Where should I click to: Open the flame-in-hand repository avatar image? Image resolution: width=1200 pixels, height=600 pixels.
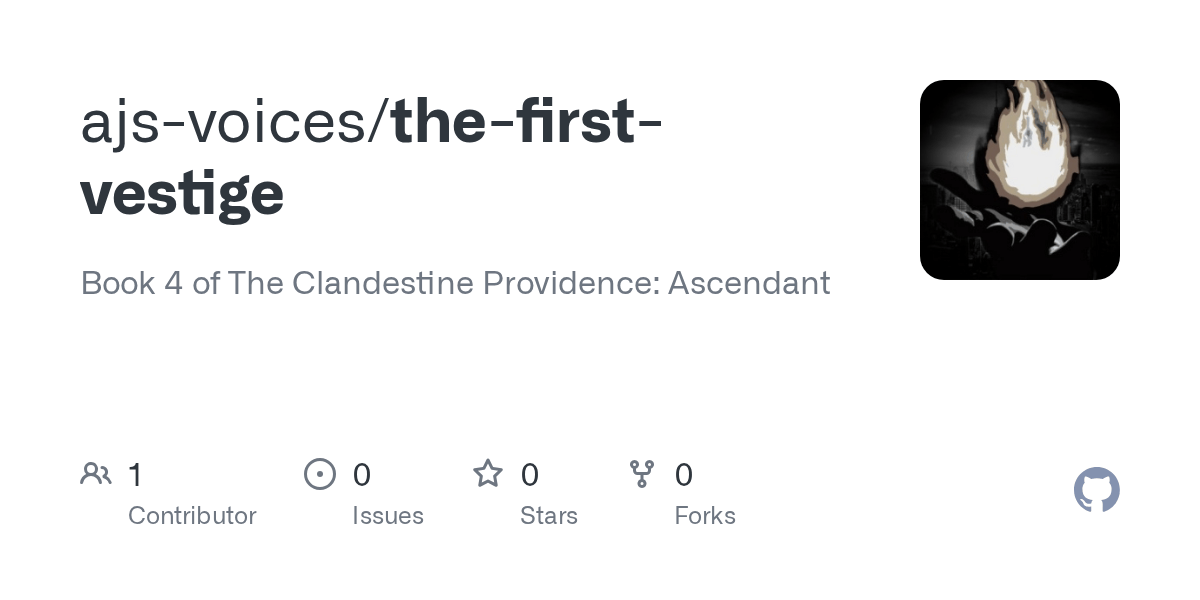[x=1020, y=180]
